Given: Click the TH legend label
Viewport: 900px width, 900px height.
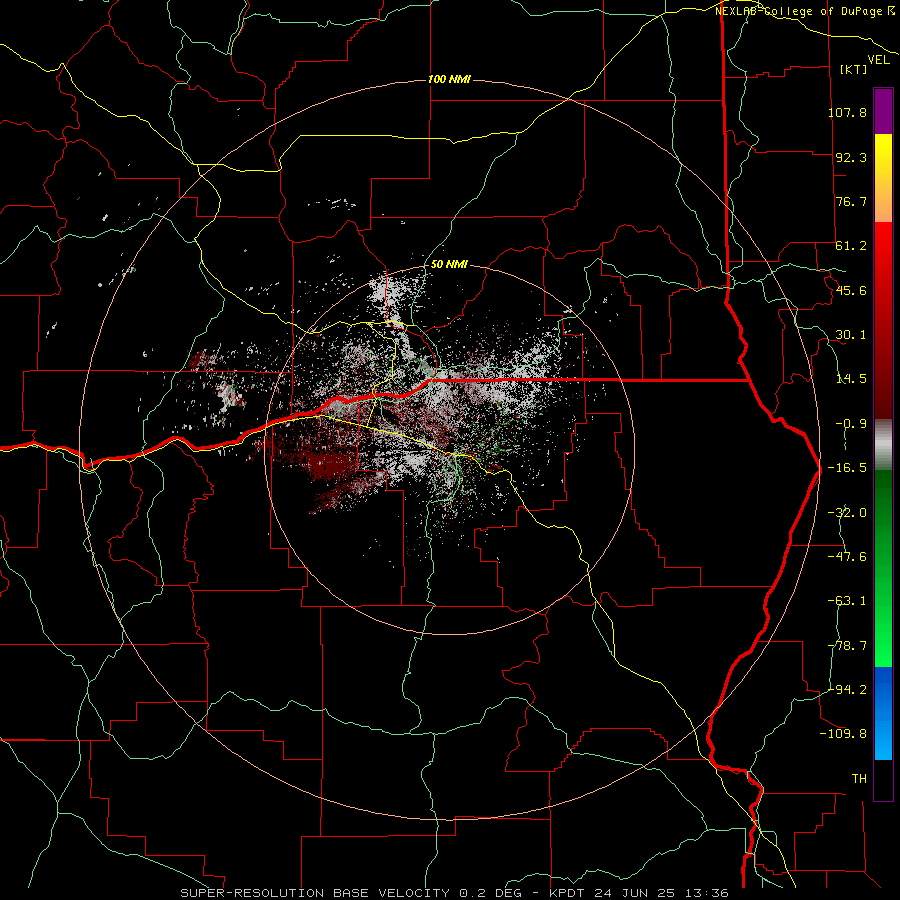Looking at the screenshot, I should (x=859, y=779).
